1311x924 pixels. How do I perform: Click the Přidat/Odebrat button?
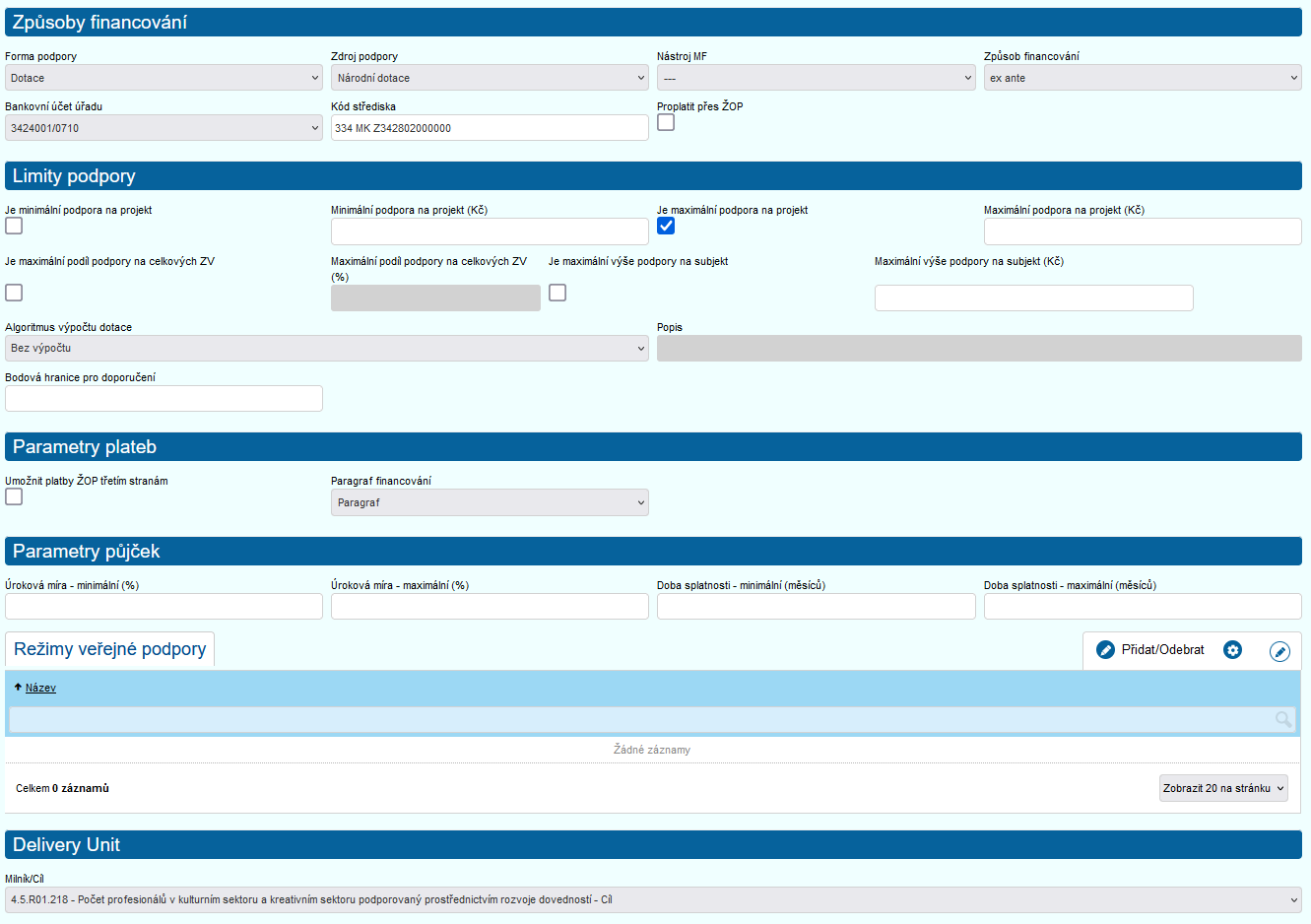pyautogui.click(x=1162, y=650)
